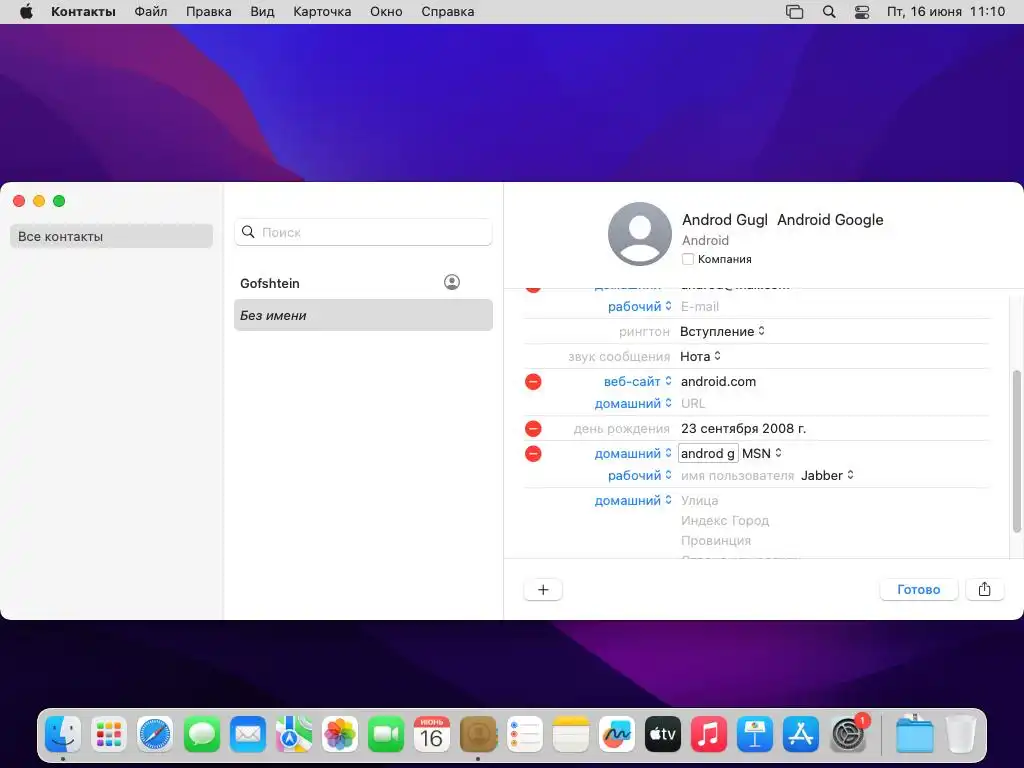Open Apple TV from the Dock
Screen dimensions: 1024x768
pyautogui.click(x=663, y=734)
